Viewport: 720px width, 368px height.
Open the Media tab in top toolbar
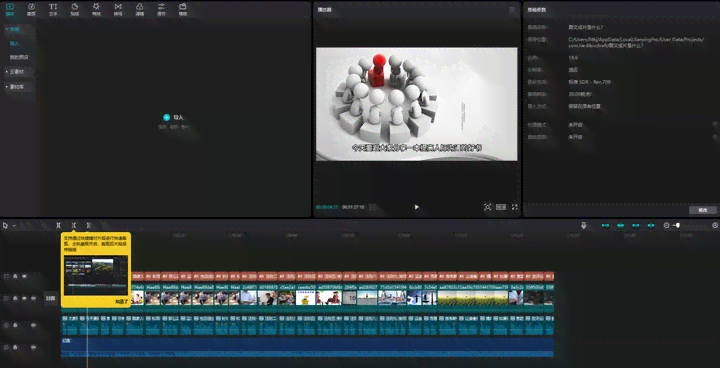[x=10, y=9]
